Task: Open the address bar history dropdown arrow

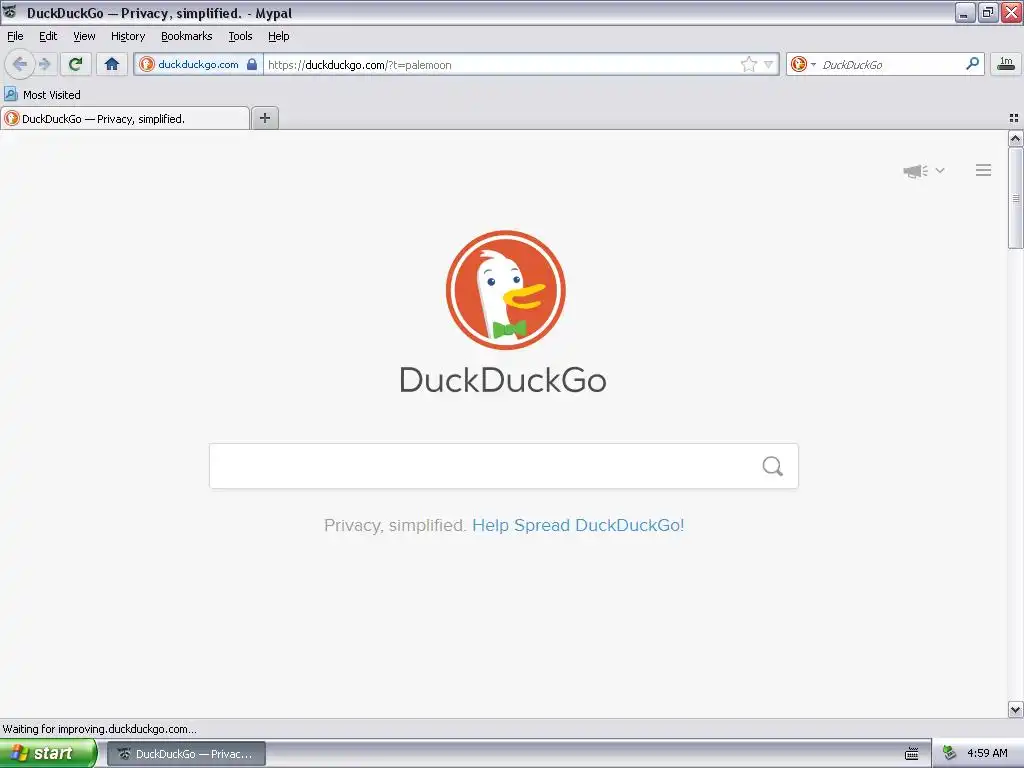Action: pos(769,64)
